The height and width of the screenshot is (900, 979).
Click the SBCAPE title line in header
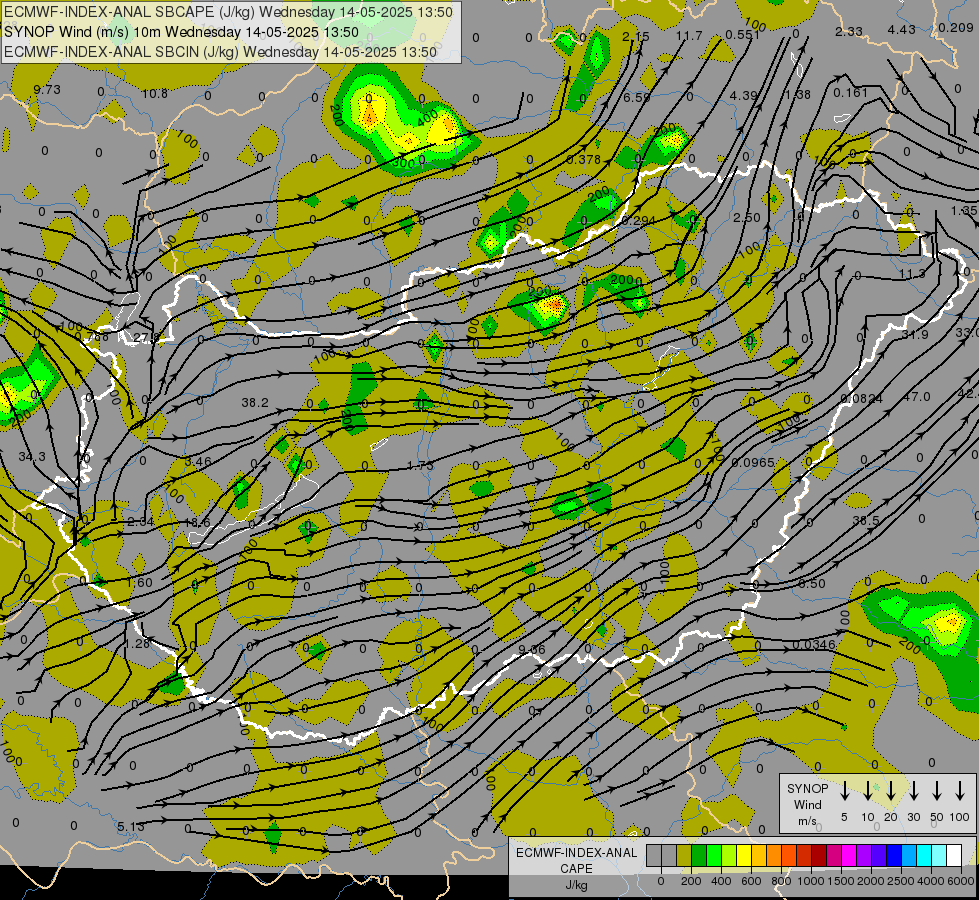point(228,12)
